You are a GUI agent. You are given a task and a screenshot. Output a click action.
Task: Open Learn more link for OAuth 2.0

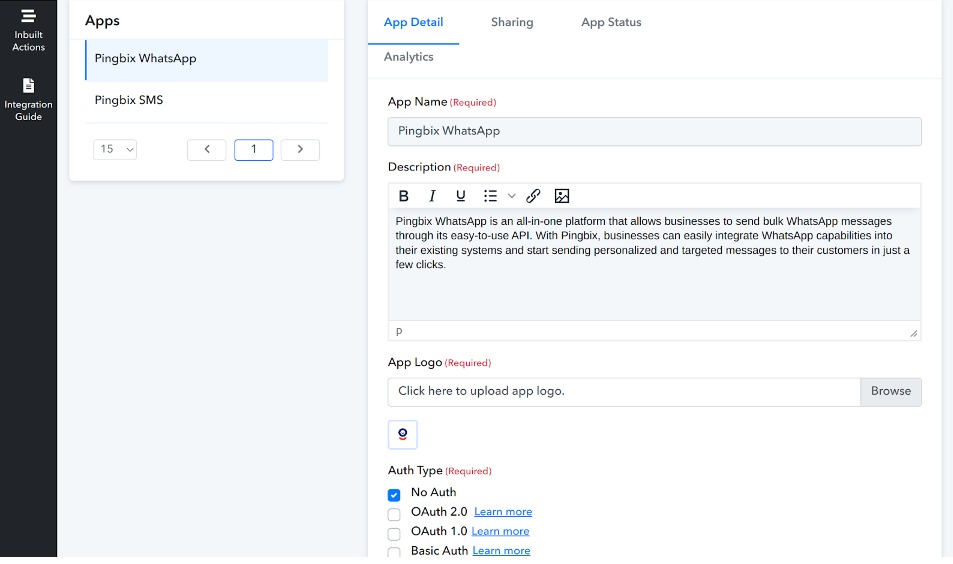coord(503,512)
